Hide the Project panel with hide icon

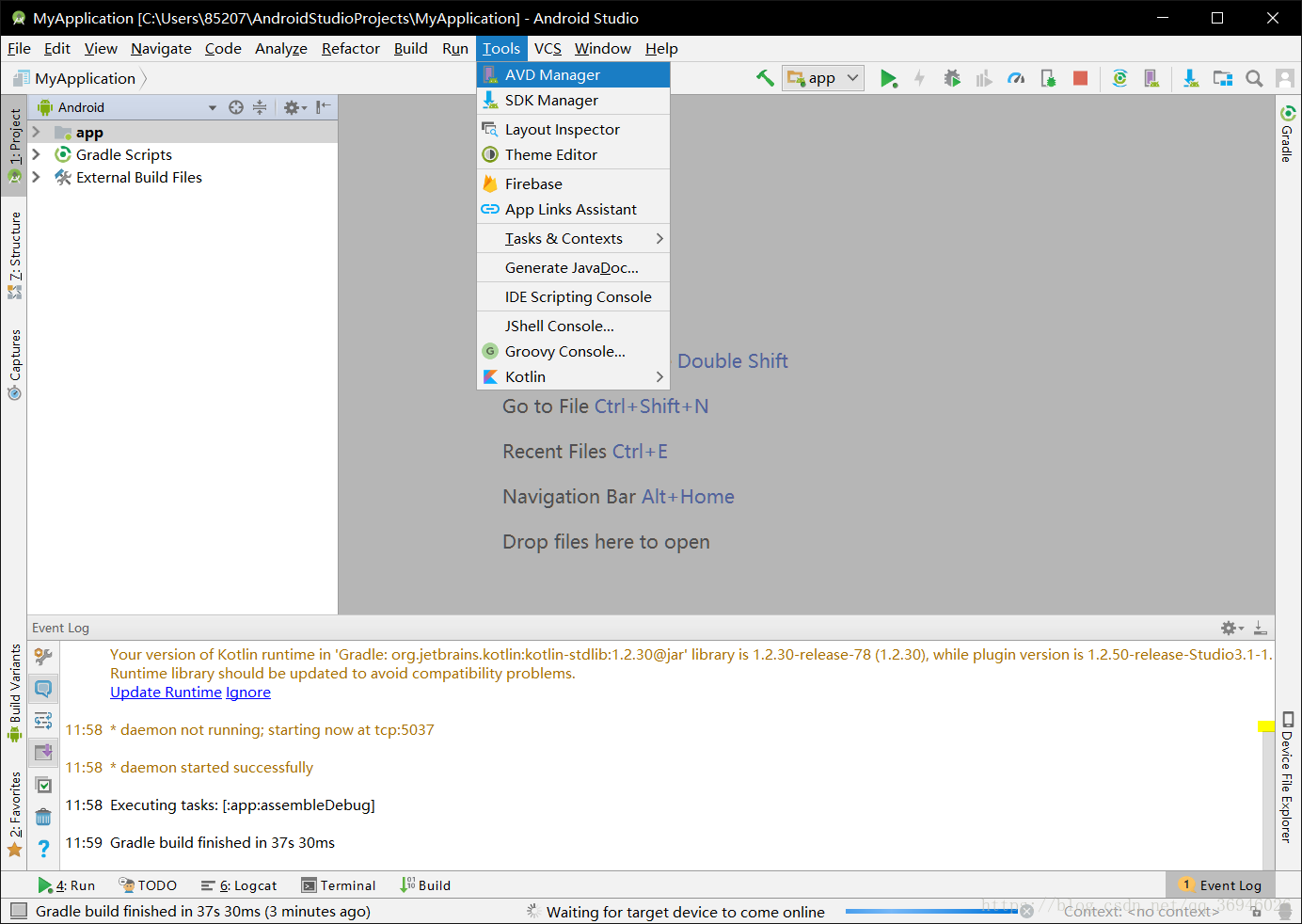coord(323,107)
